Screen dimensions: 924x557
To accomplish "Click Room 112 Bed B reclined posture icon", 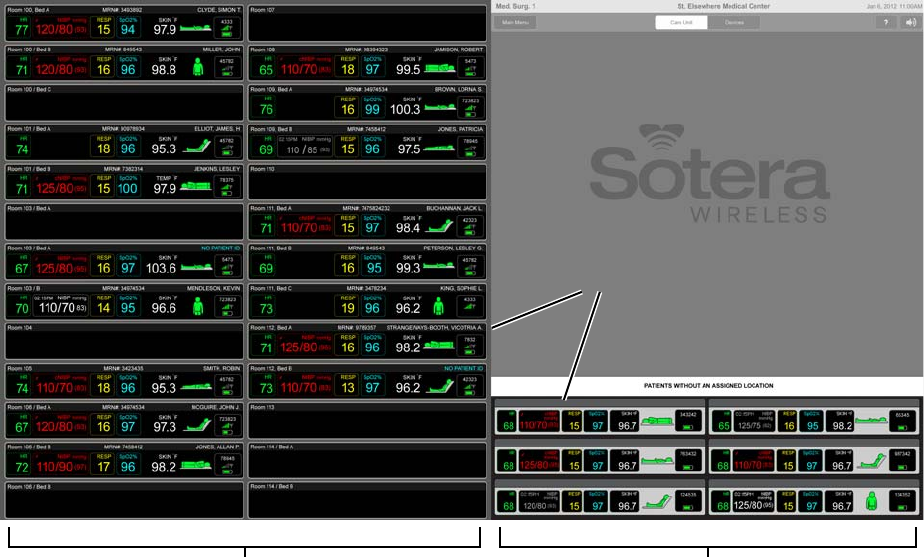I will click(441, 385).
